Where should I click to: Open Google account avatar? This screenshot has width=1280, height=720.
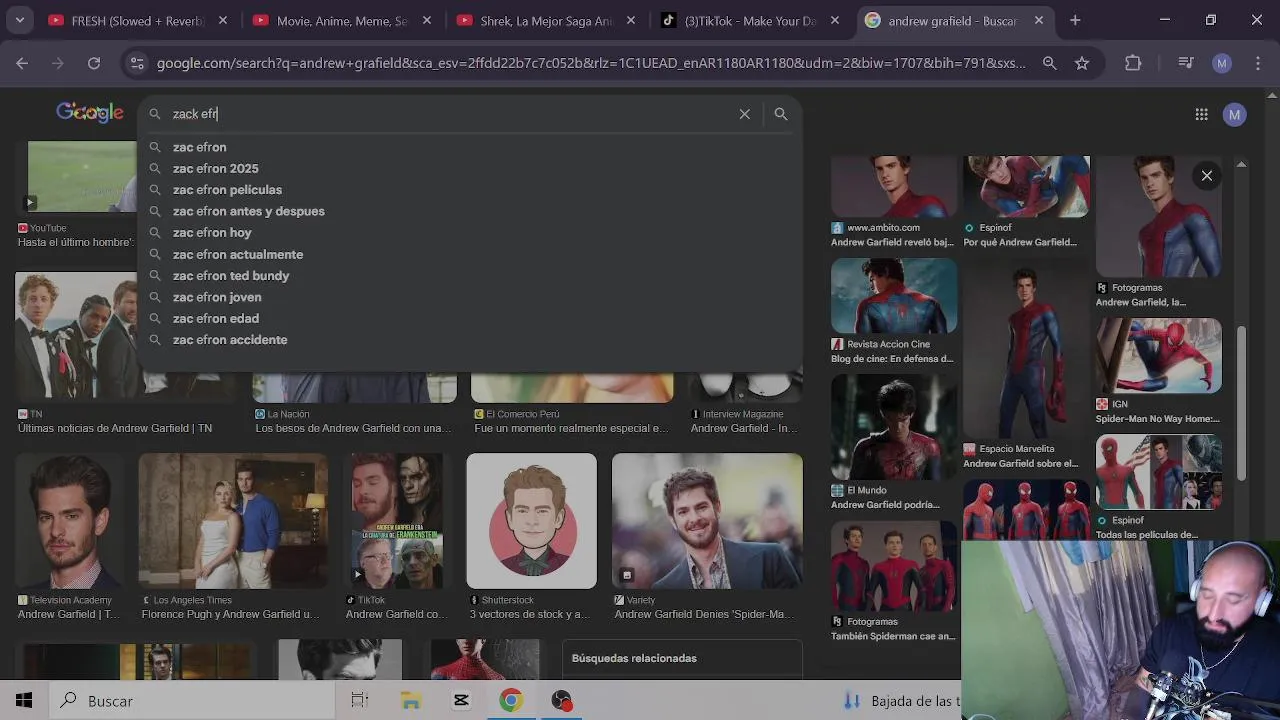(1235, 114)
